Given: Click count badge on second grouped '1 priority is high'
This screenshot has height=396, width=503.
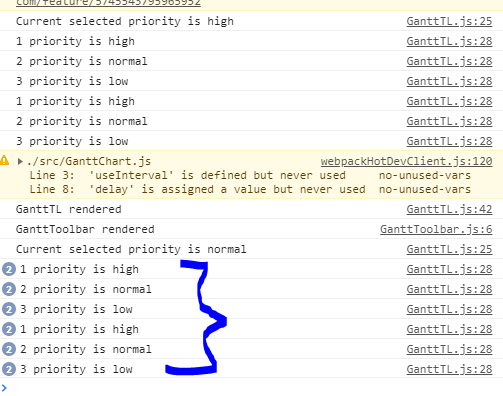Looking at the screenshot, I should pyautogui.click(x=9, y=329).
